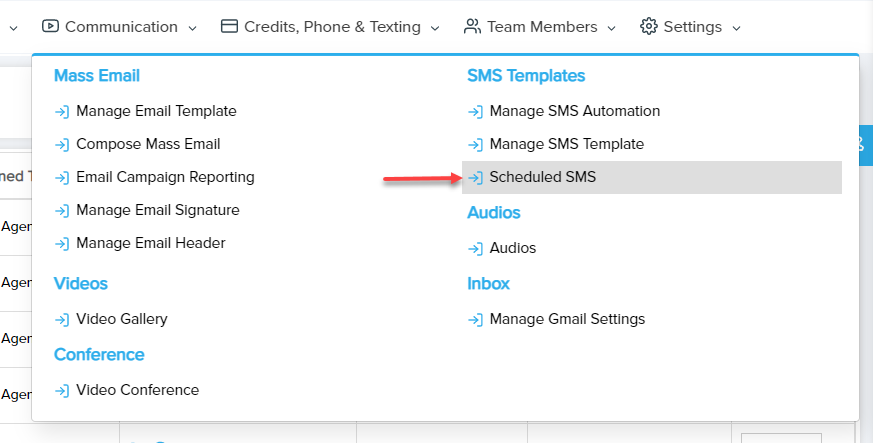Screen dimensions: 873x443
Task: Go to Manage Email Signature
Action: pos(157,210)
